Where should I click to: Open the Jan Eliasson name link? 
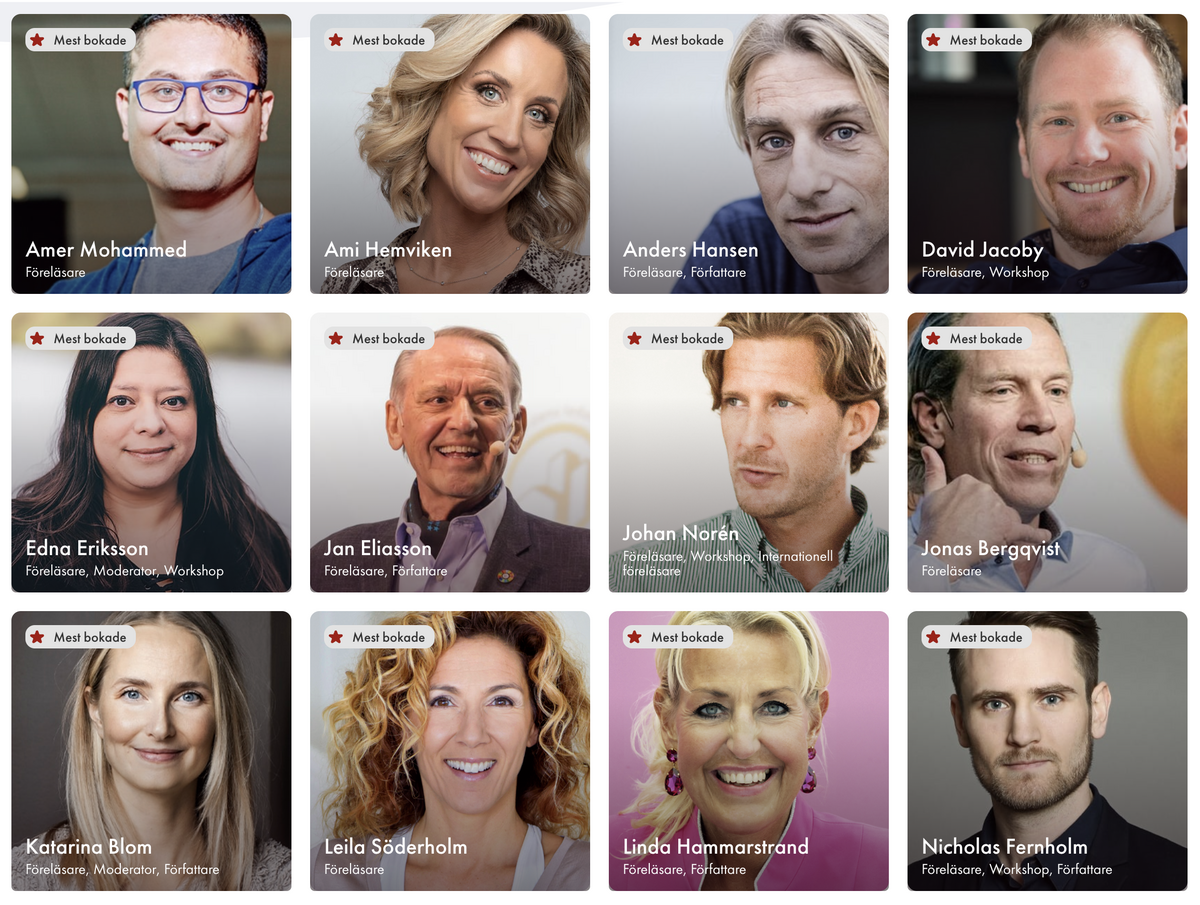378,548
